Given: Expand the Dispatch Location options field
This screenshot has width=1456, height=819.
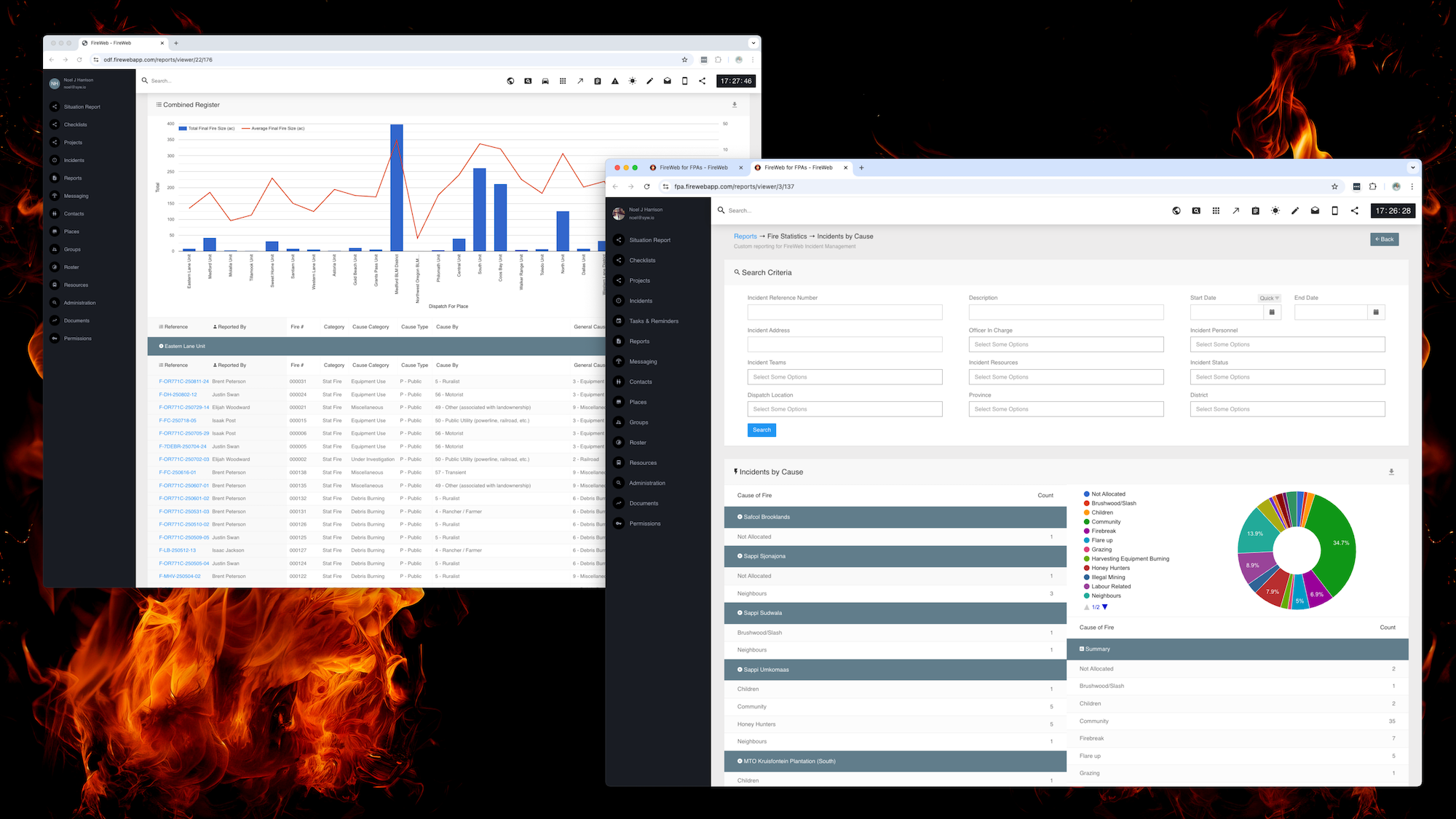Looking at the screenshot, I should tap(844, 409).
